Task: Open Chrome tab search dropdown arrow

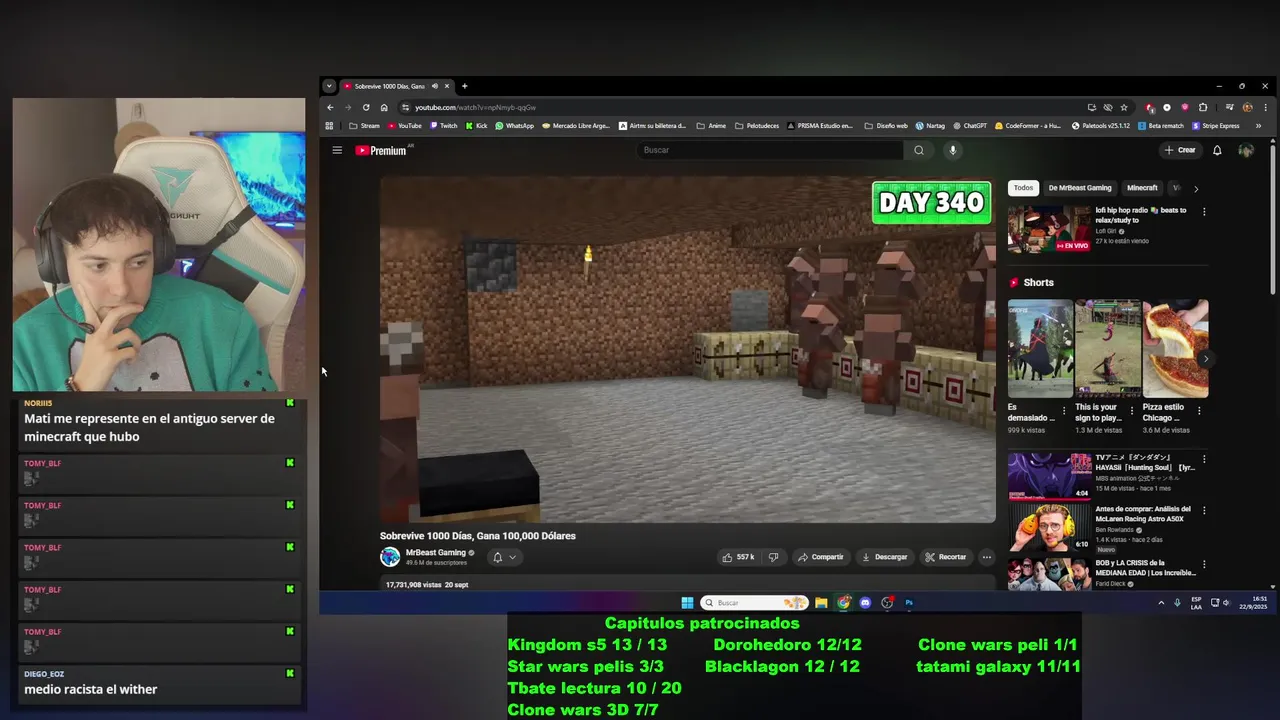Action: pos(328,86)
